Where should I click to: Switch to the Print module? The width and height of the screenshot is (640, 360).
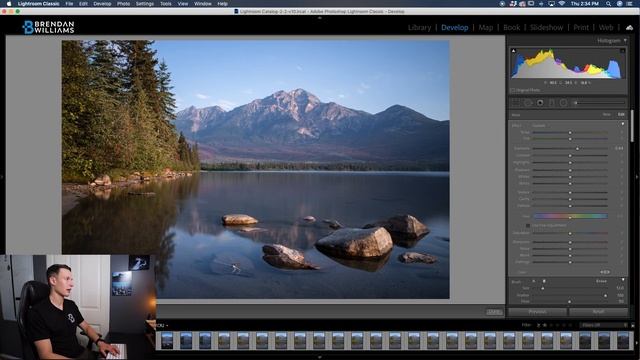pyautogui.click(x=581, y=27)
